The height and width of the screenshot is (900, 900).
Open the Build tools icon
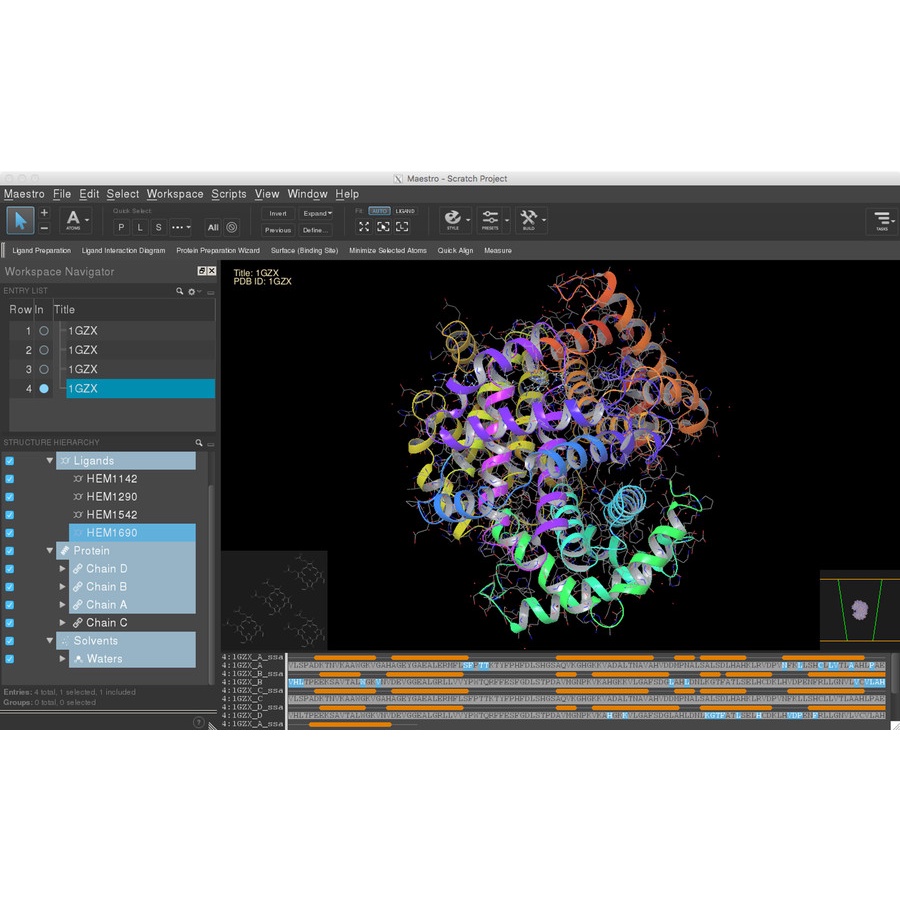point(529,219)
